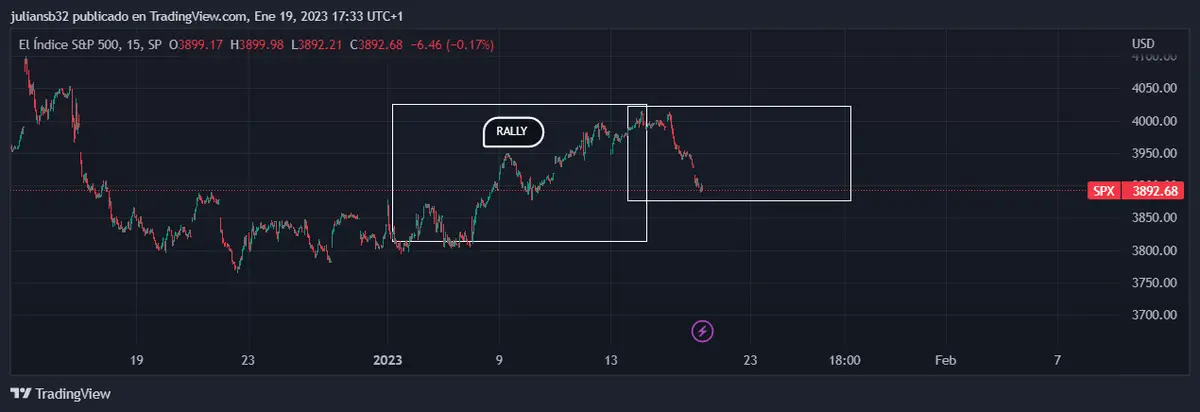Click the 18:00 label on time axis
The image size is (1200, 412).
845,360
